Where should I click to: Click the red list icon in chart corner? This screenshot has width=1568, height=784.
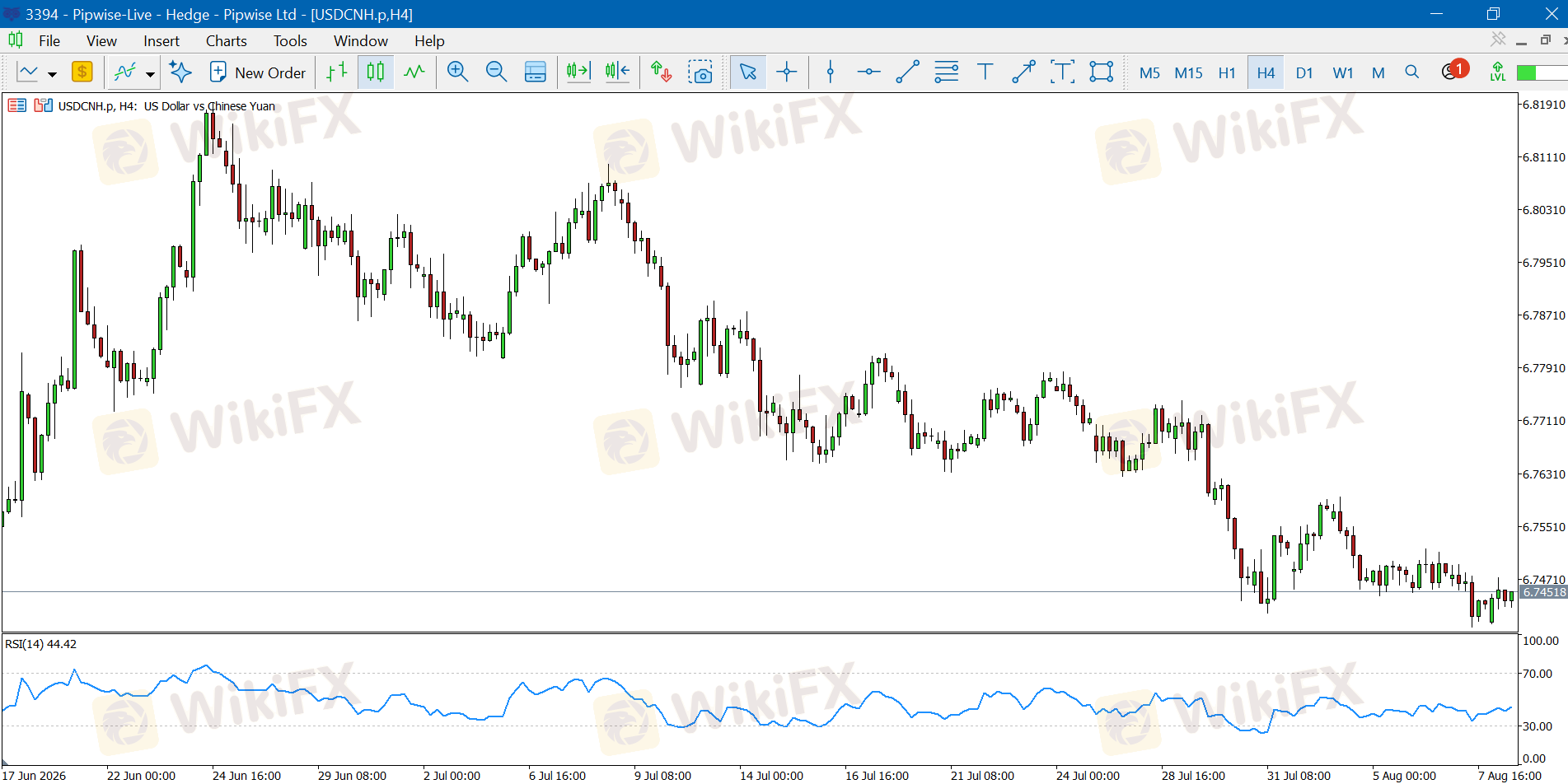(x=17, y=105)
